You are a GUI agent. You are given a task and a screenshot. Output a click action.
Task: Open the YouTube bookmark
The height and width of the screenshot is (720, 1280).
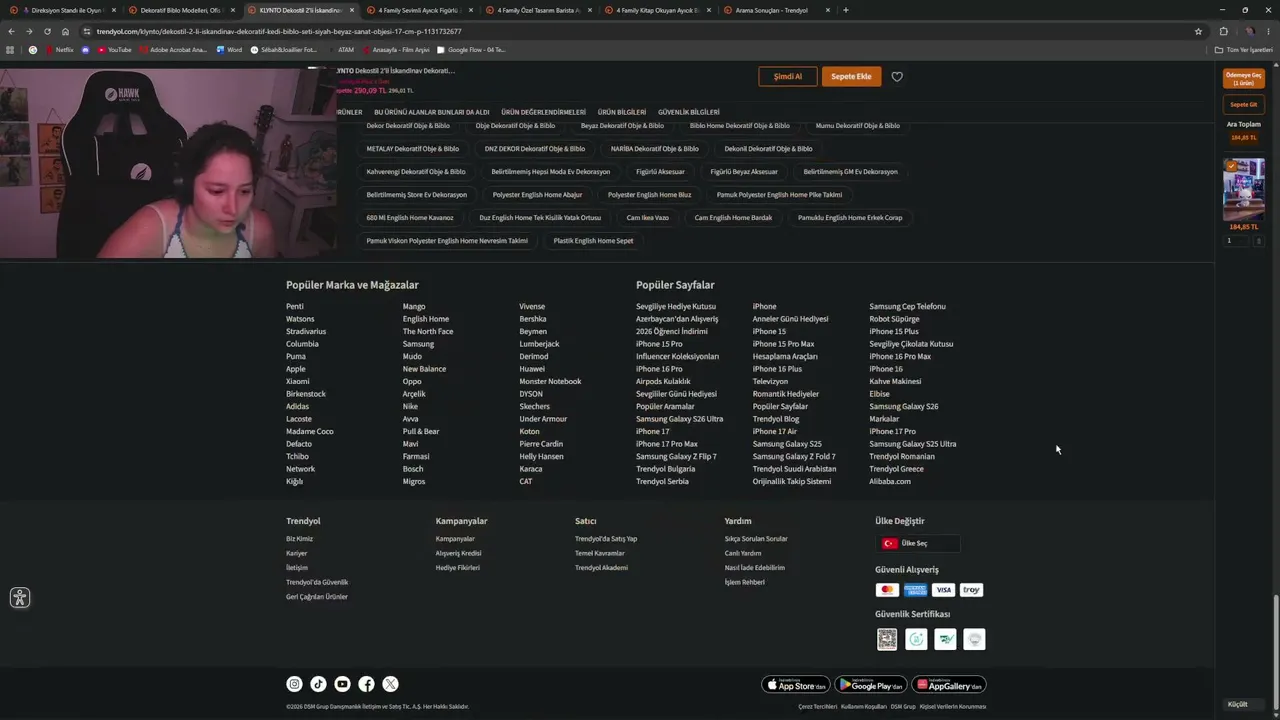click(115, 49)
